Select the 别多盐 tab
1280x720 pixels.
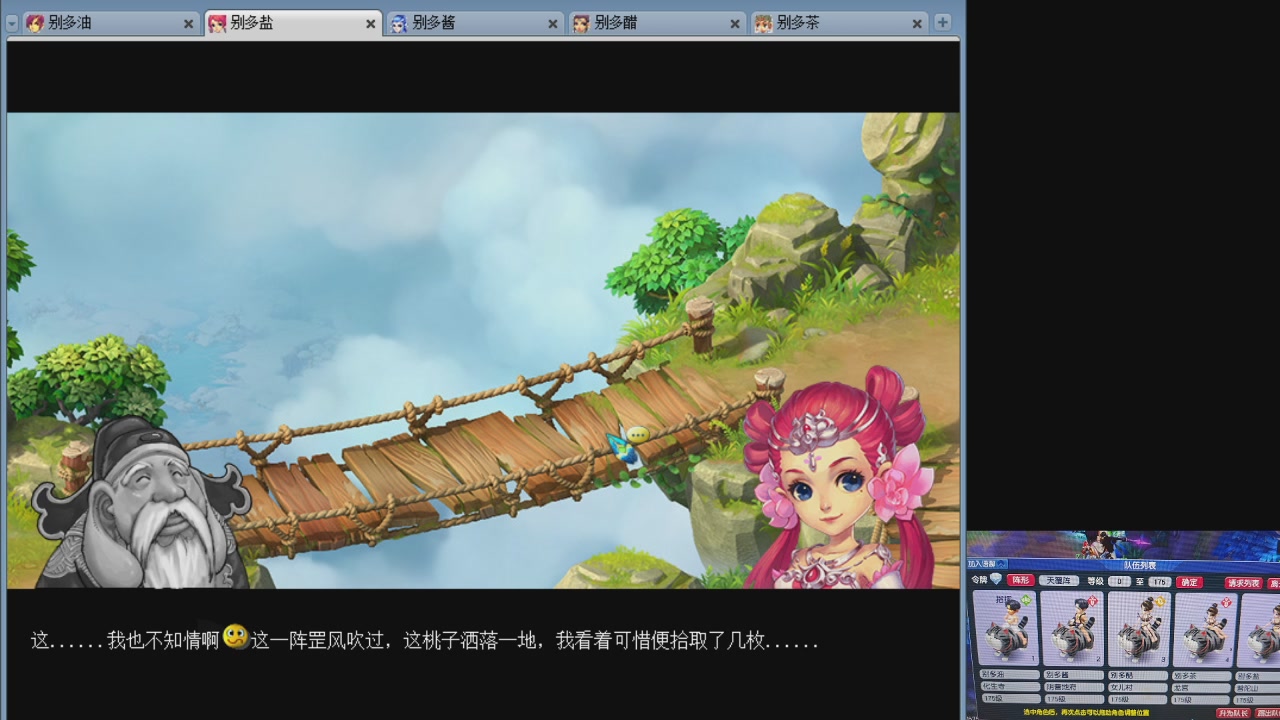click(292, 23)
